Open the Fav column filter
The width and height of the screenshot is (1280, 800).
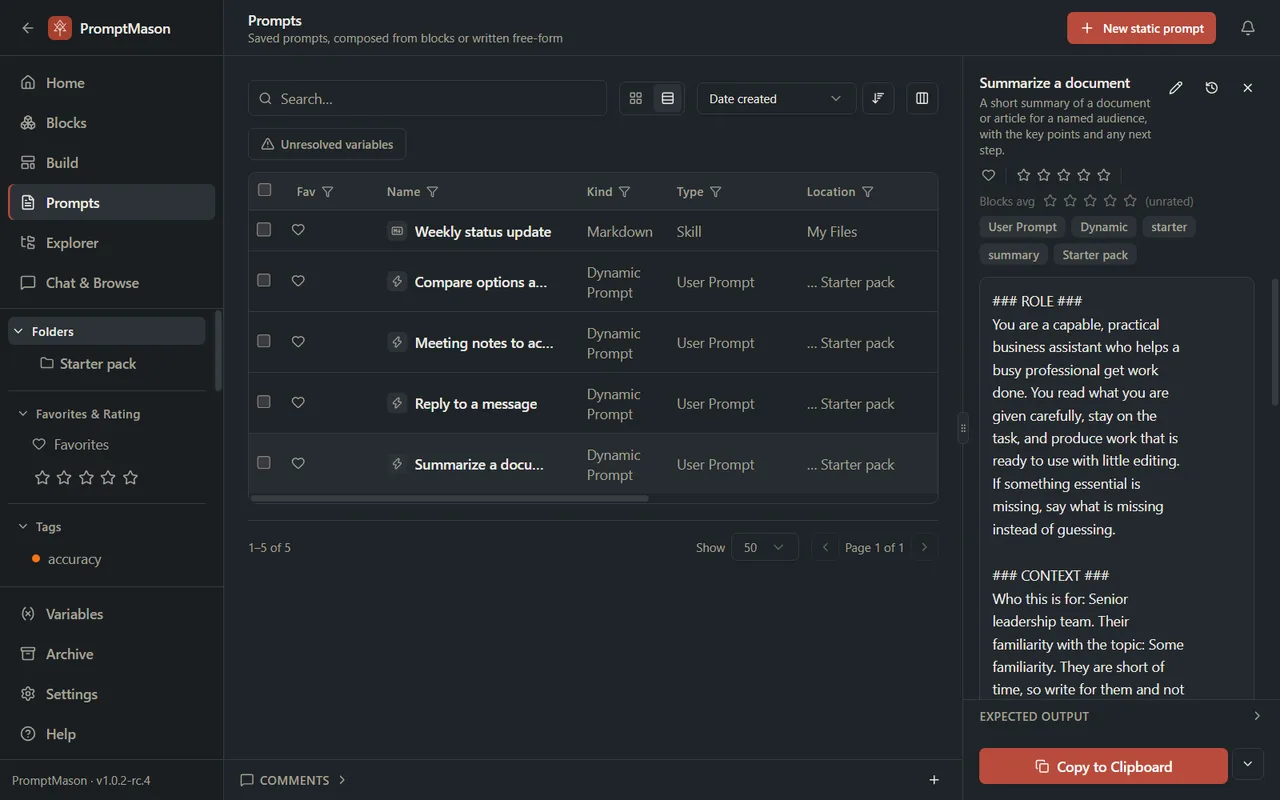pos(328,192)
